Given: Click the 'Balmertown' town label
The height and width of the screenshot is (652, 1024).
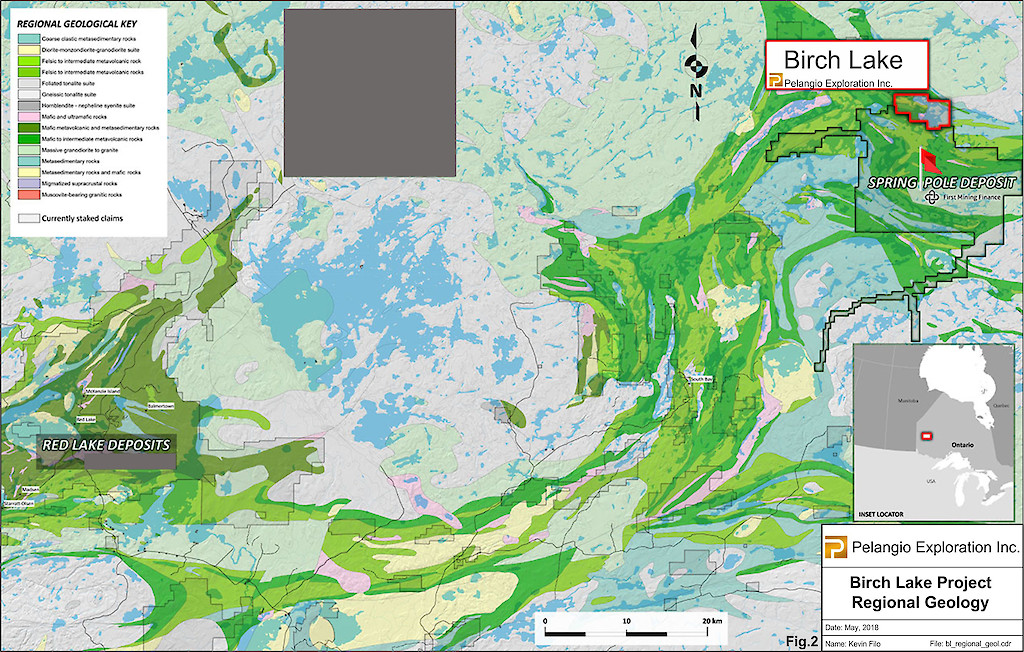Looking at the screenshot, I should tap(161, 406).
